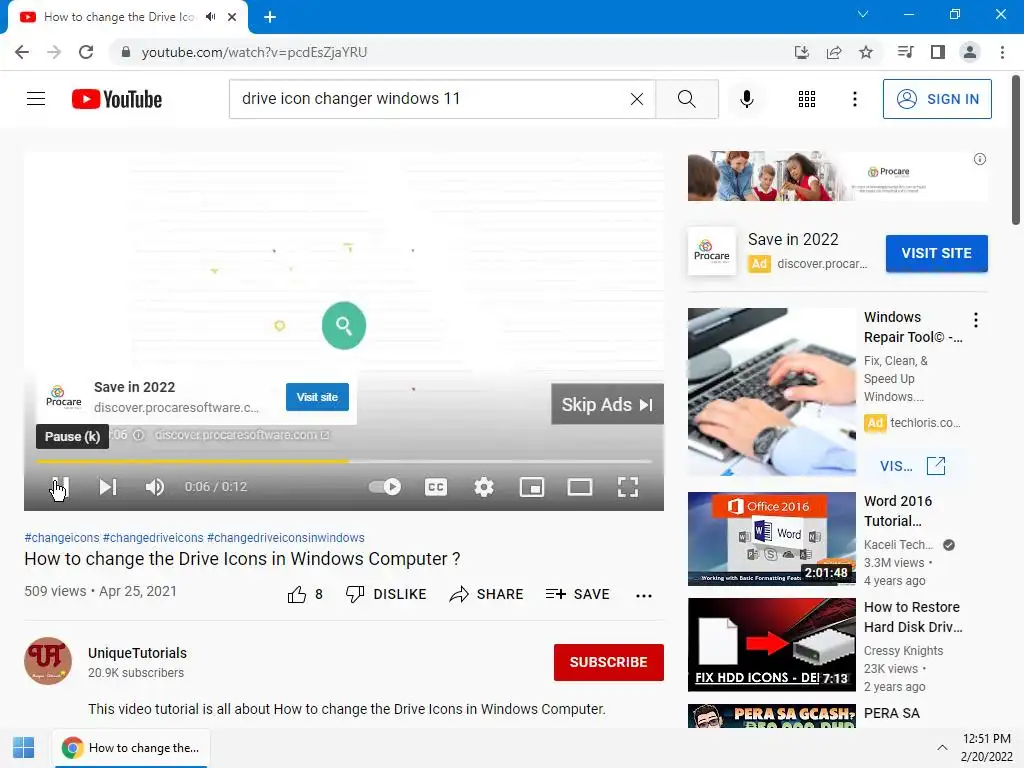Open the player settings gear

coord(484,487)
